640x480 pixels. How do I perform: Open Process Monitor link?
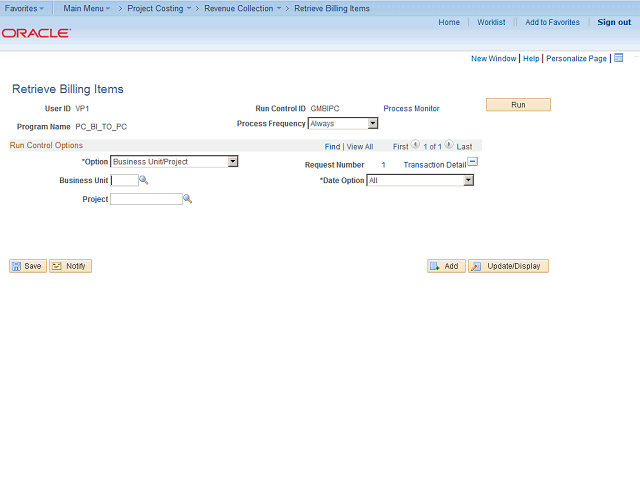(411, 109)
